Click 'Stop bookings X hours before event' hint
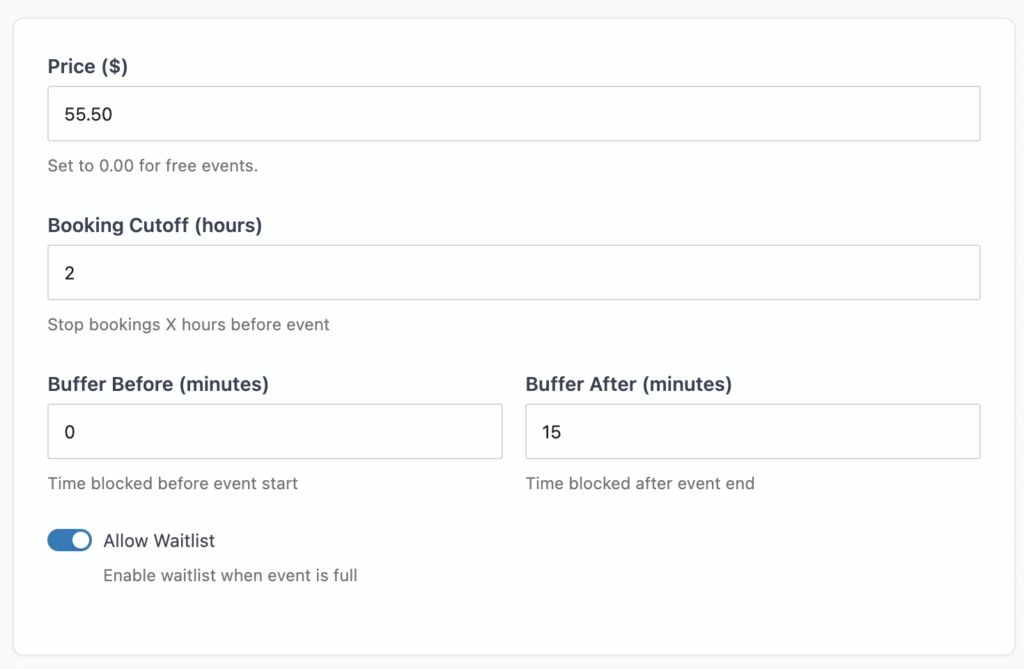Viewport: 1024px width, 669px height. pos(189,325)
